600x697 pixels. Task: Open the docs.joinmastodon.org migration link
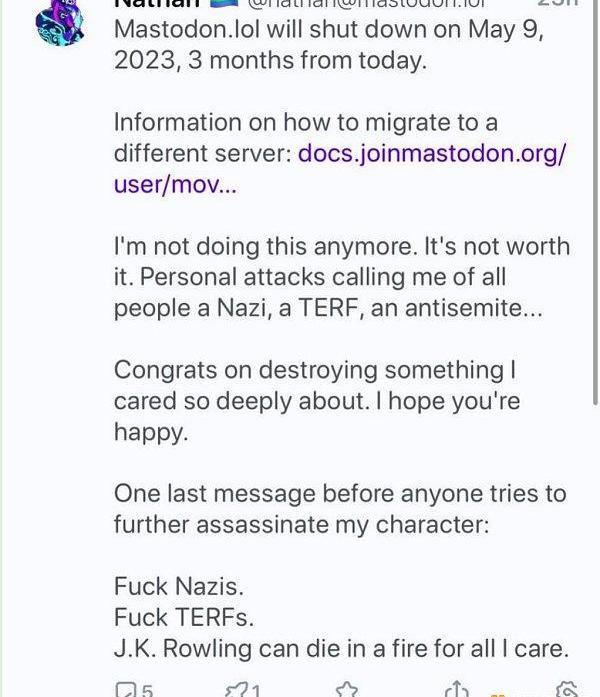point(432,154)
